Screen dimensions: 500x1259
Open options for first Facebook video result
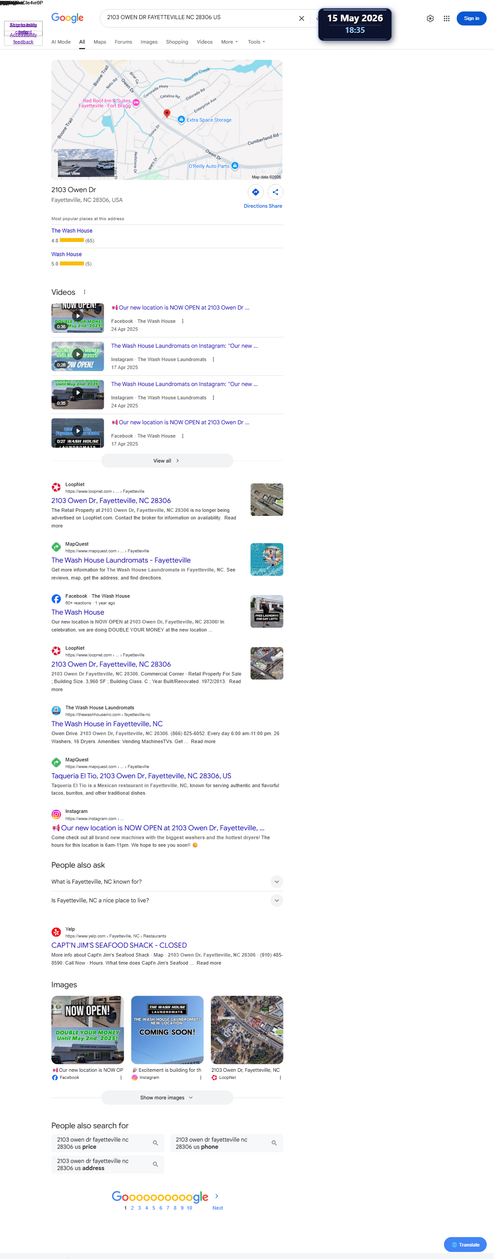click(183, 321)
